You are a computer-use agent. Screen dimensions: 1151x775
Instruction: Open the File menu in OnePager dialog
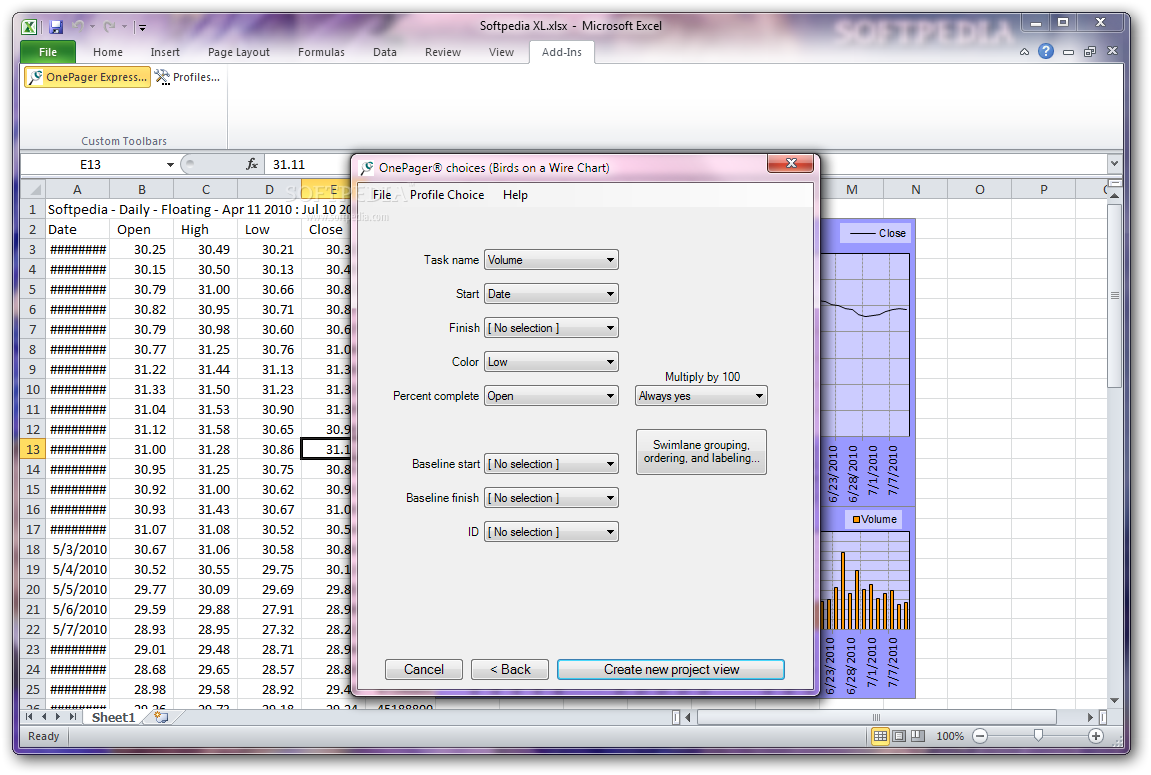382,194
